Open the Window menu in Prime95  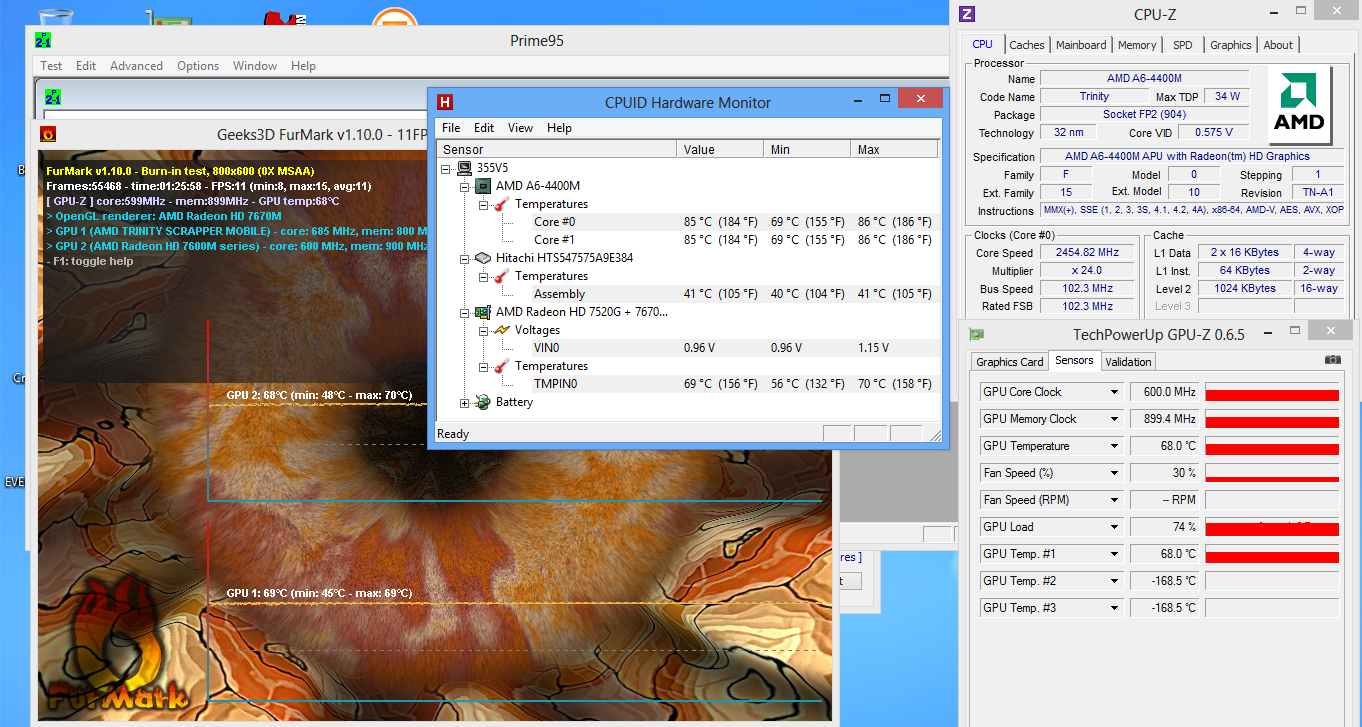coord(255,66)
